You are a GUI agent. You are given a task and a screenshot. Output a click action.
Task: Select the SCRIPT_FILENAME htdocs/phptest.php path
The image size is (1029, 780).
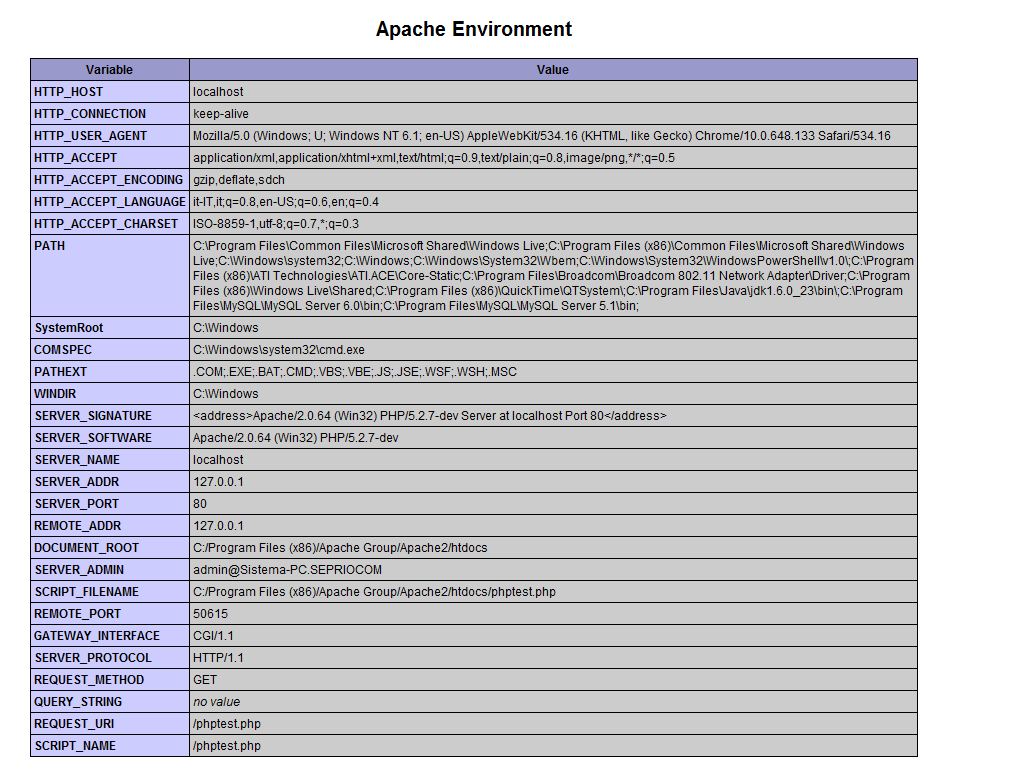point(374,592)
